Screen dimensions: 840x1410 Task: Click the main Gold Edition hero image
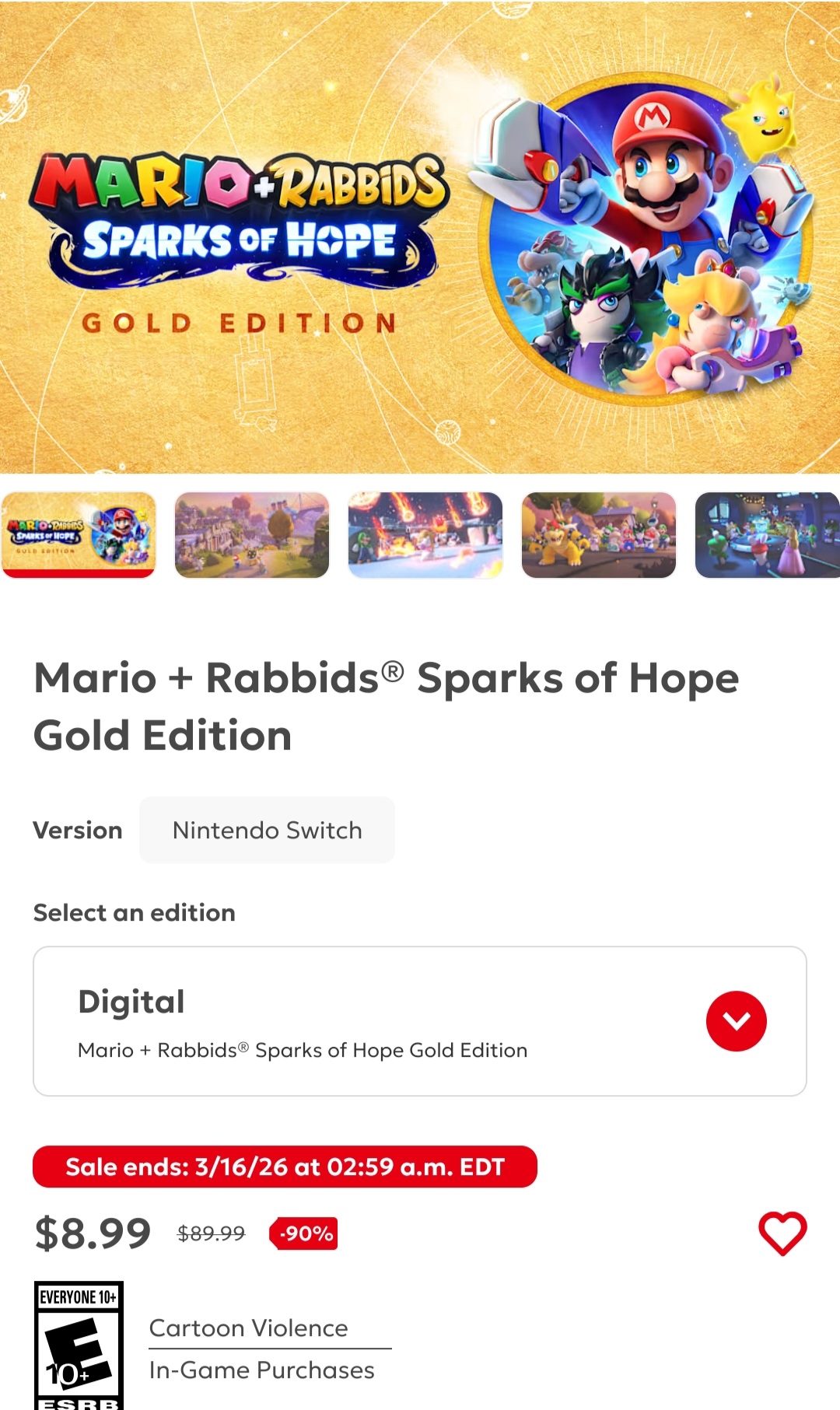pyautogui.click(x=420, y=236)
